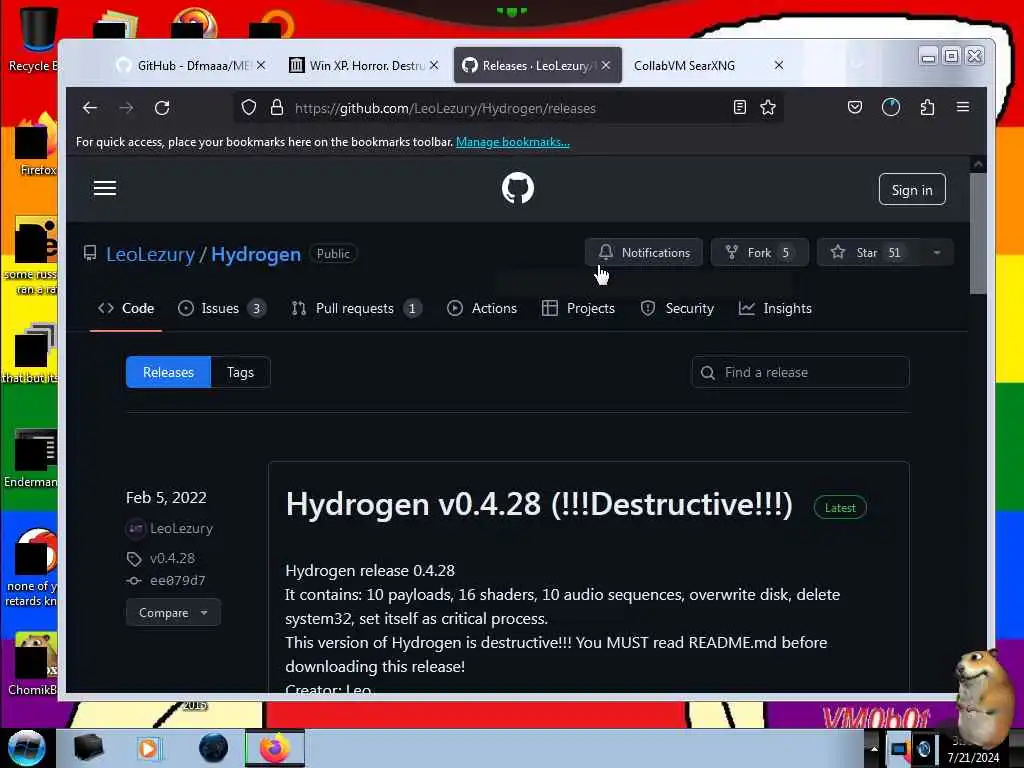1024x768 pixels.
Task: Open the Firefox desktop shortcut
Action: (x=34, y=145)
